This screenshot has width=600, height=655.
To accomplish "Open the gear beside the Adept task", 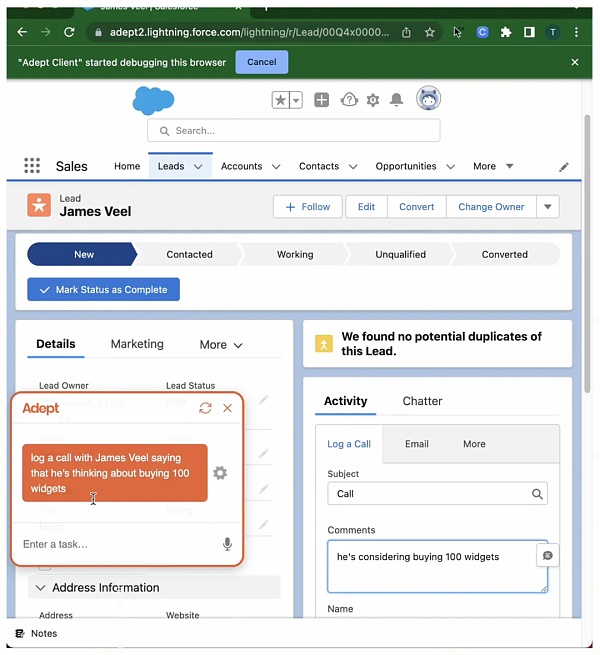I will click(220, 473).
